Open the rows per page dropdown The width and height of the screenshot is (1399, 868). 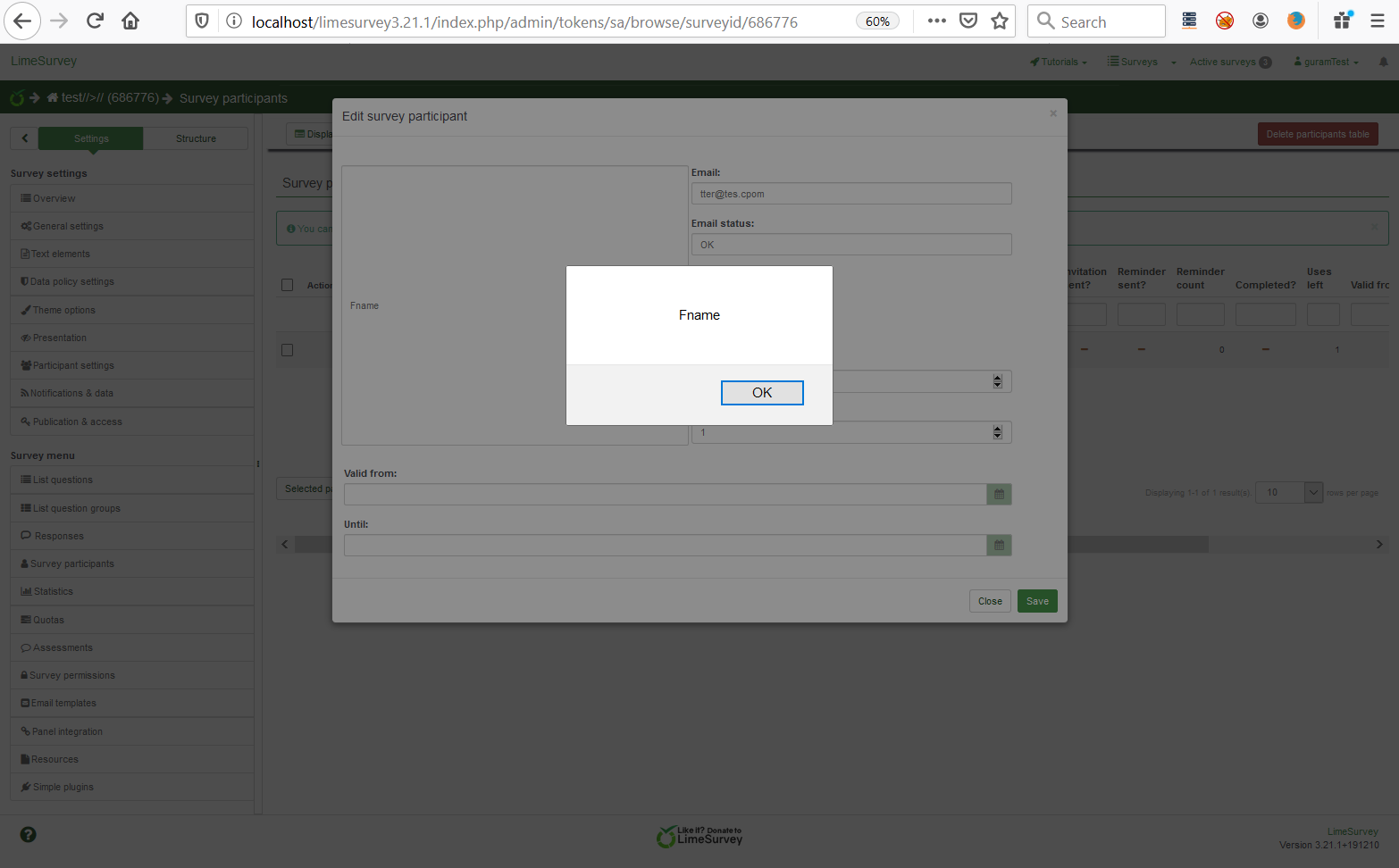pyautogui.click(x=1288, y=492)
